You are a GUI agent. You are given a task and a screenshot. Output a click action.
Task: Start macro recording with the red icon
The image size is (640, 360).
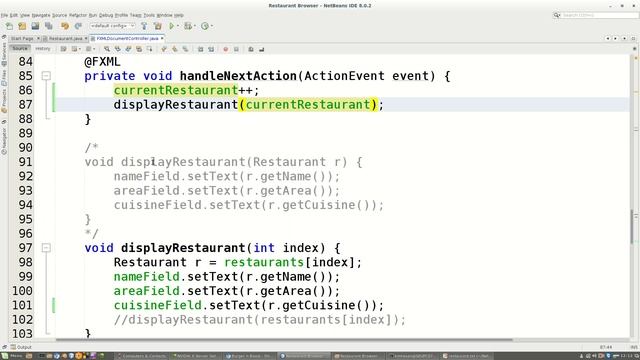point(225,49)
